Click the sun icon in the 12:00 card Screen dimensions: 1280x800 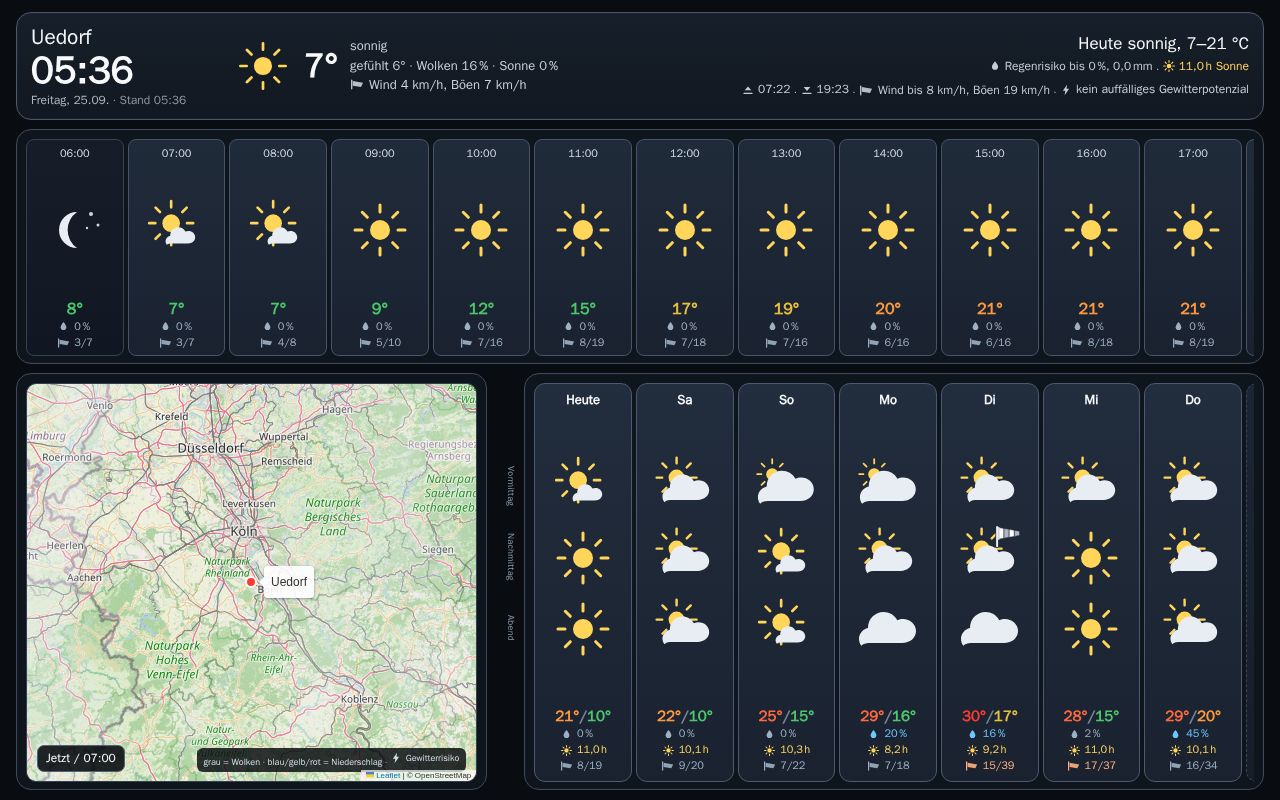pyautogui.click(x=685, y=230)
